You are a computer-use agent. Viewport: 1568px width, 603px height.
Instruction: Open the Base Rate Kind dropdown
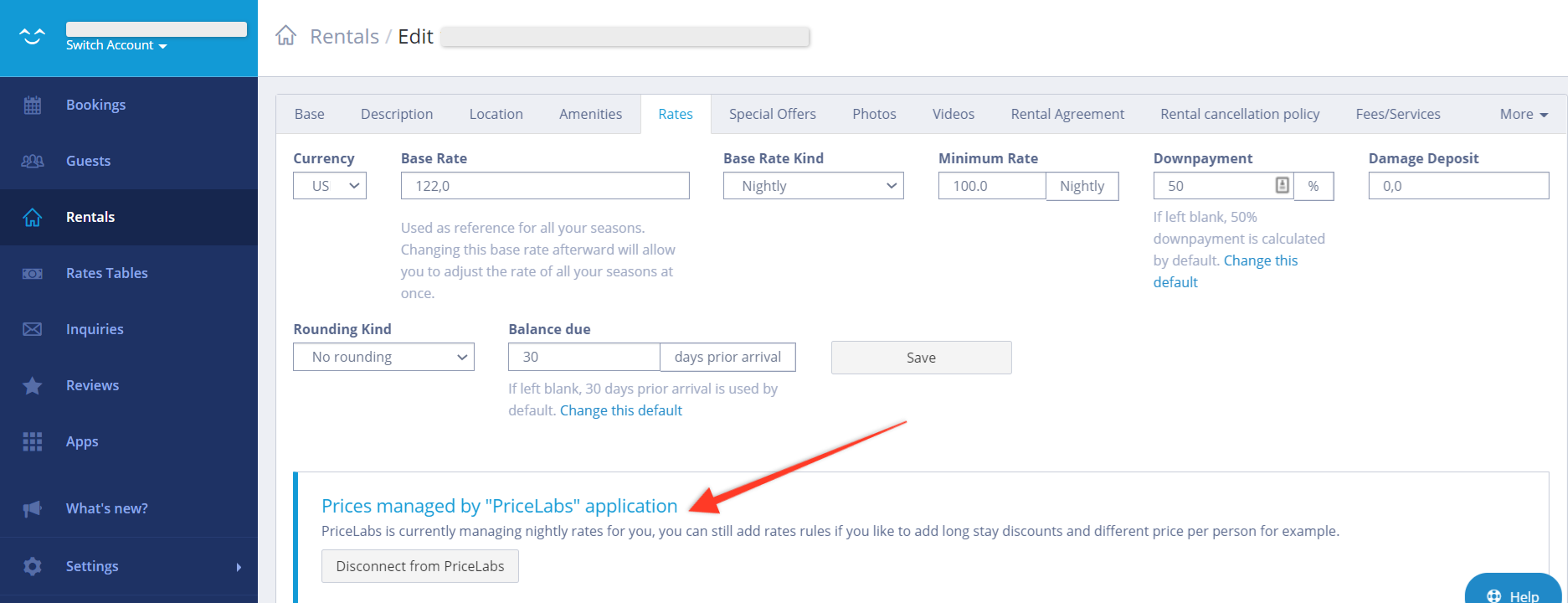tap(813, 186)
